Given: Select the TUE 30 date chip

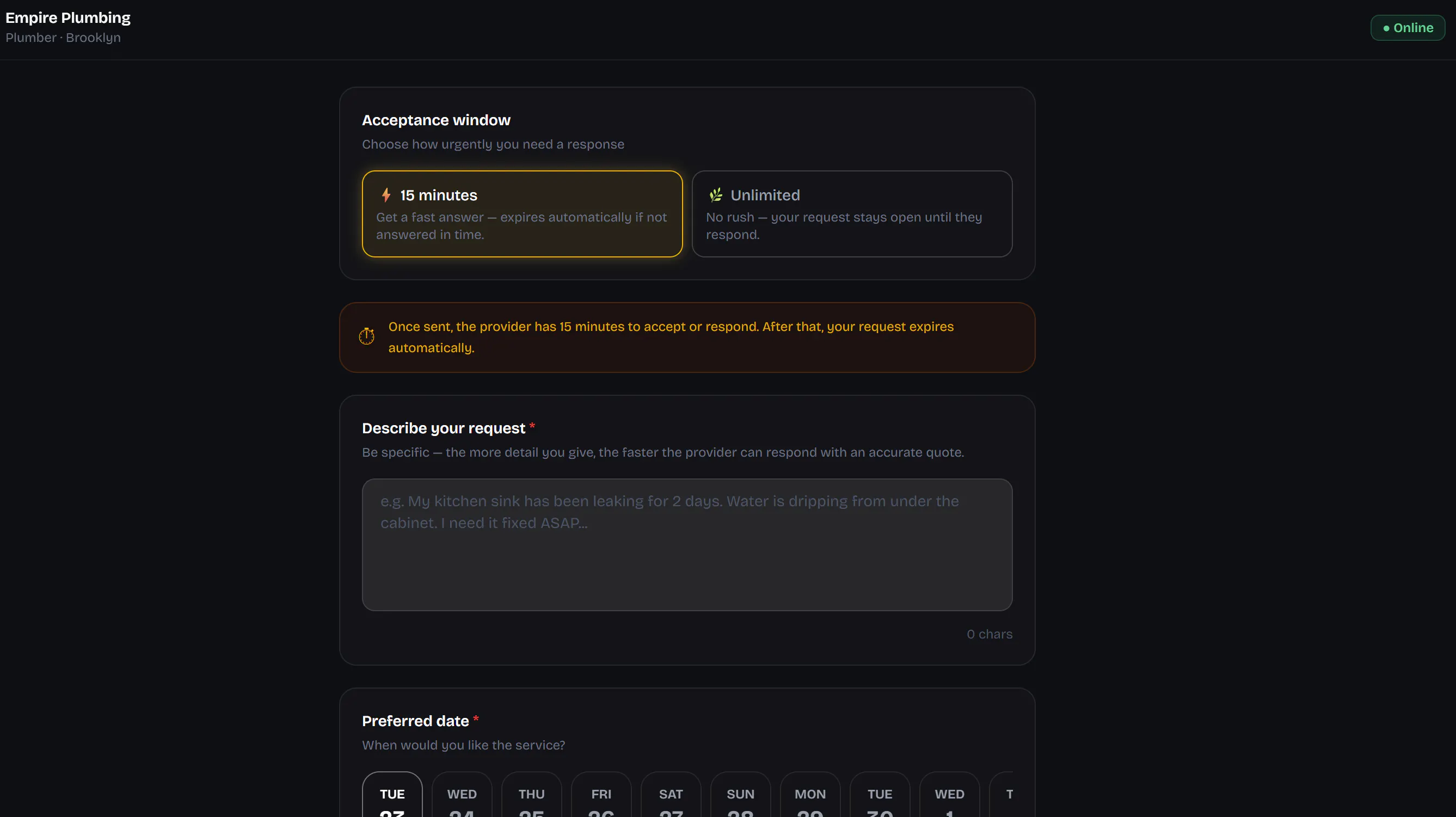Looking at the screenshot, I should click(880, 794).
